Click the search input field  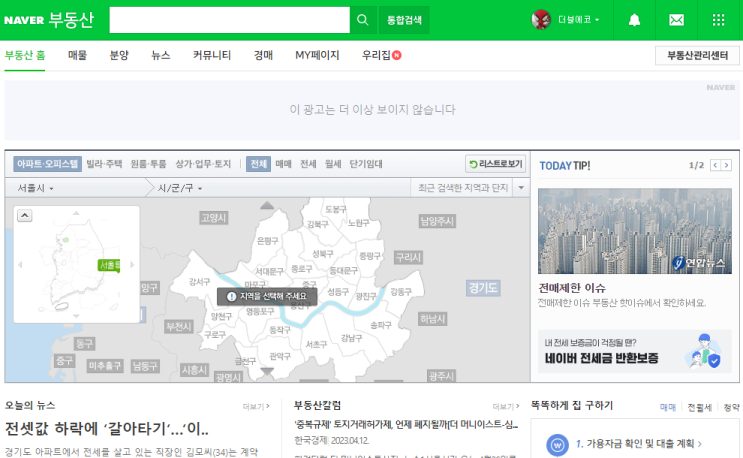[229, 20]
